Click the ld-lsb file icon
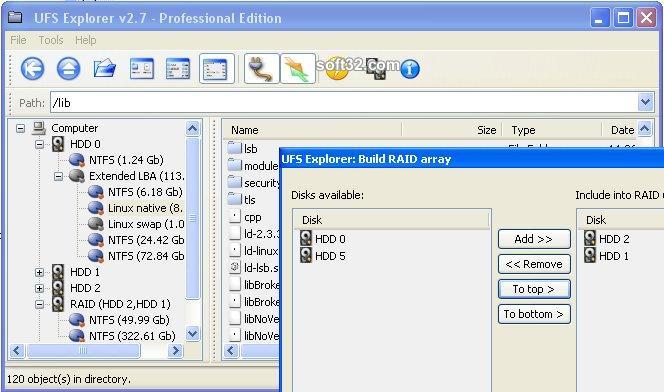Screen dimensions: 664x392 pos(235,268)
